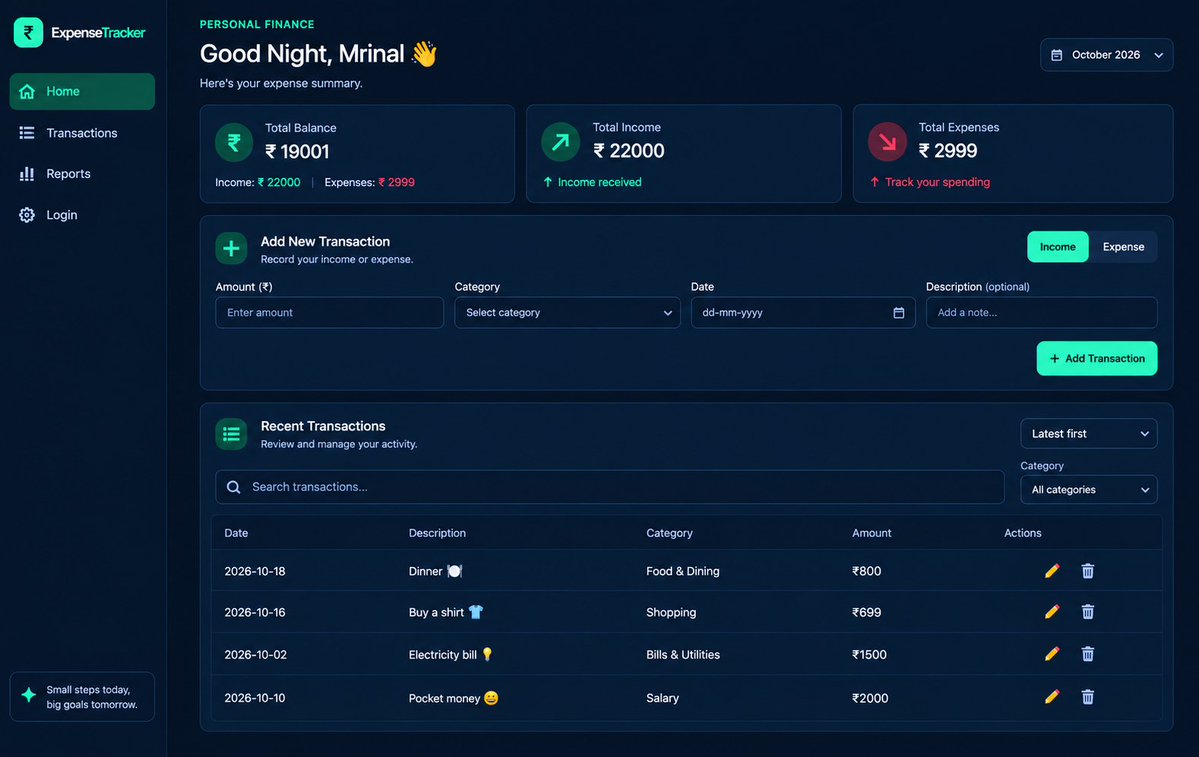Click the ₹ 19001 total balance value
Image resolution: width=1199 pixels, height=757 pixels.
pos(297,151)
